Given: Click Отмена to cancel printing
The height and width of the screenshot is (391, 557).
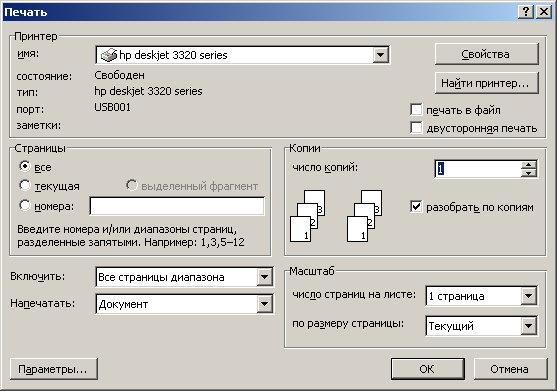Looking at the screenshot, I should (510, 369).
